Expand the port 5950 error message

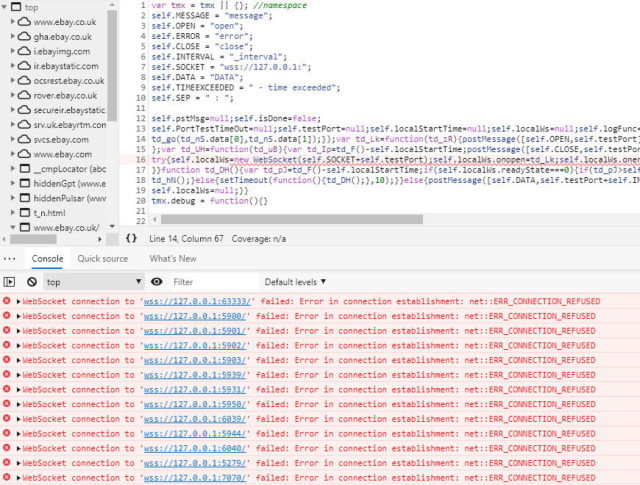click(x=18, y=404)
